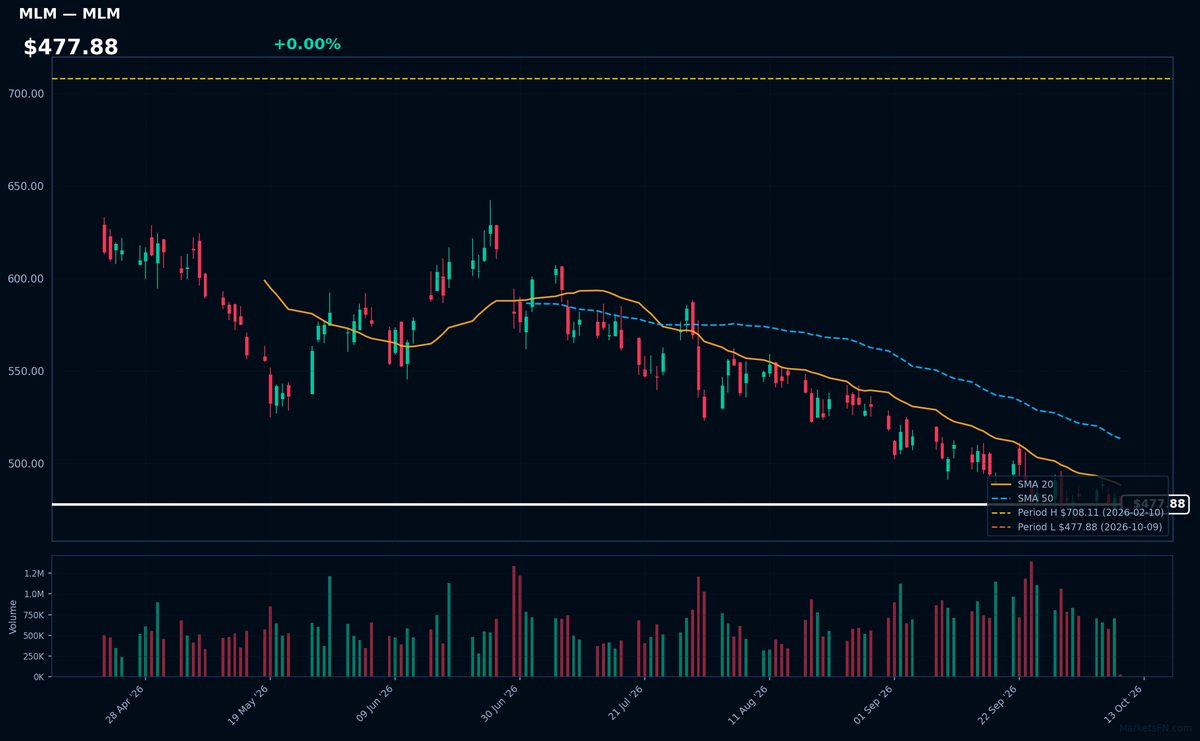This screenshot has width=1200, height=741.
Task: Click the "01 Sep '26" date label
Action: (874, 704)
